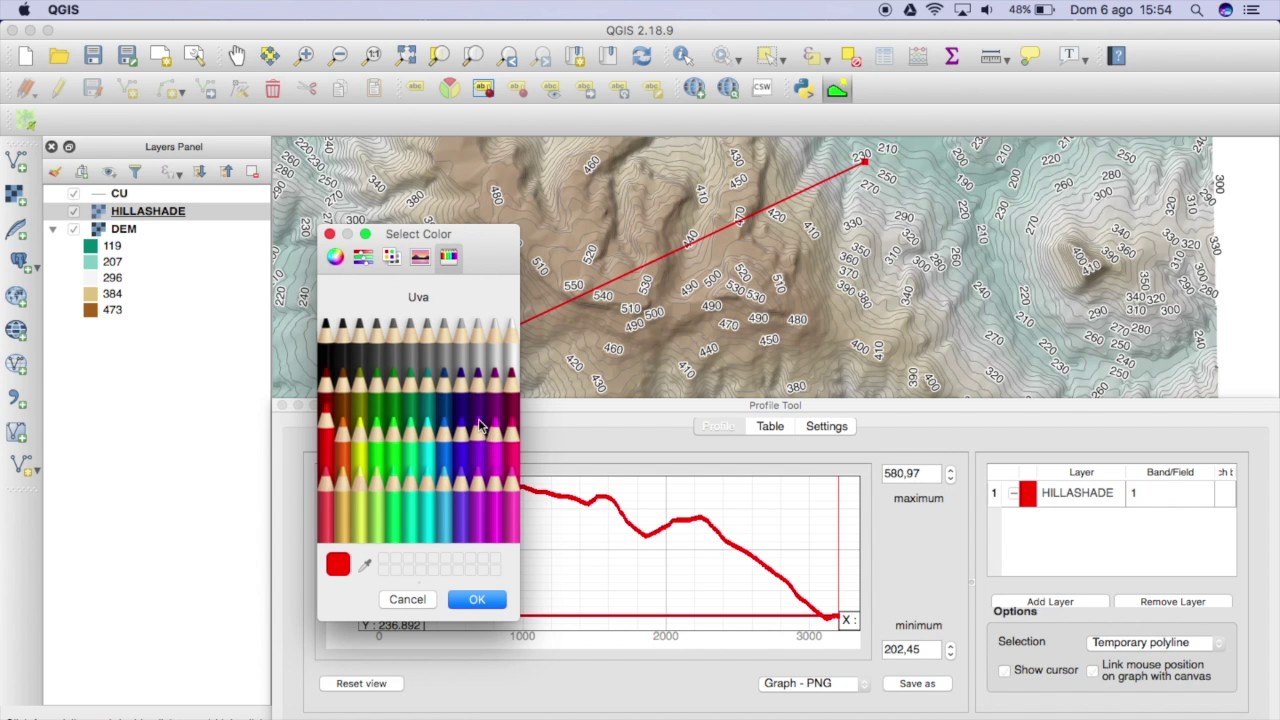
Task: Open Measure tool dropdown arrow
Action: click(x=1009, y=60)
